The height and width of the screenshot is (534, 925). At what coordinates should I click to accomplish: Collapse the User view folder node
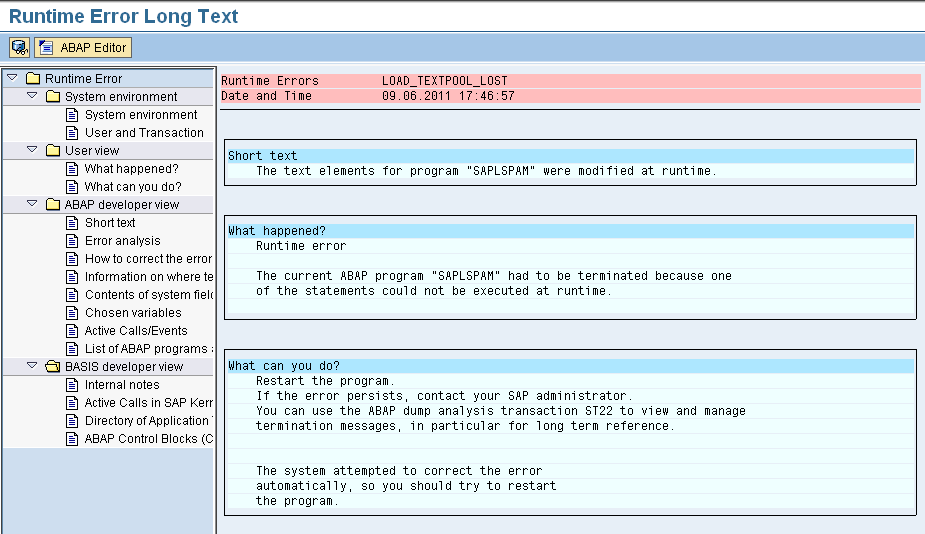pos(31,150)
